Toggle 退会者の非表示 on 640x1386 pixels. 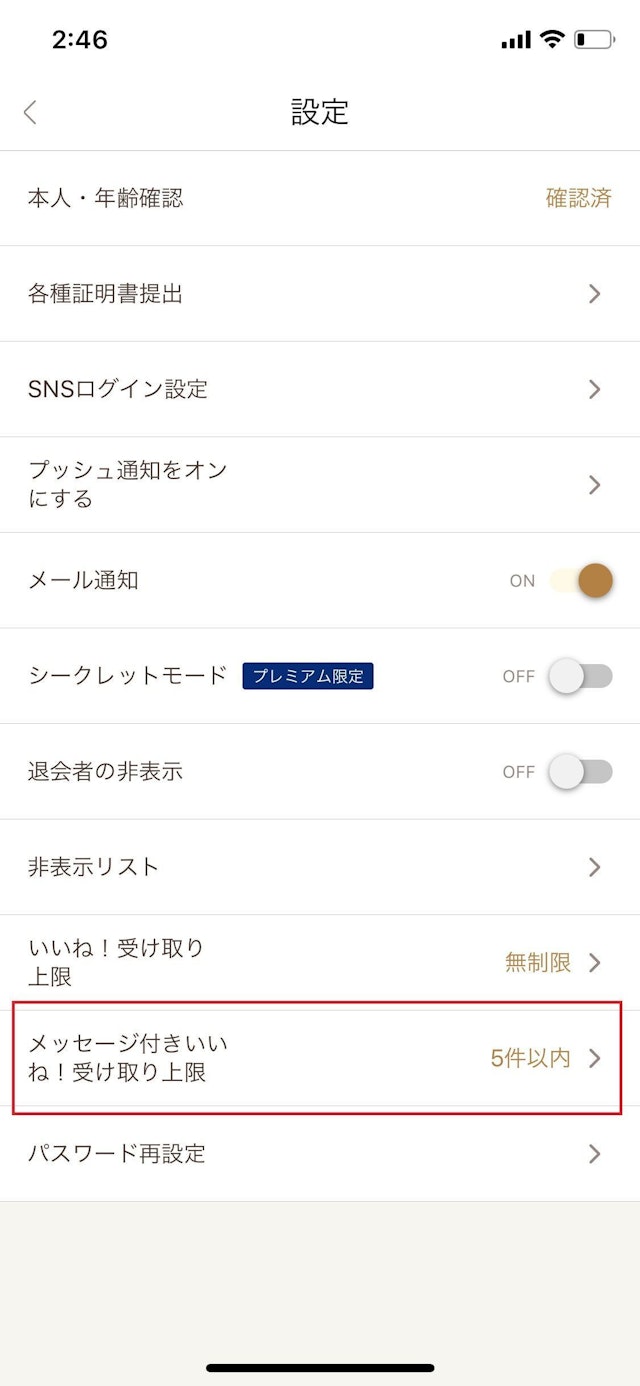580,771
